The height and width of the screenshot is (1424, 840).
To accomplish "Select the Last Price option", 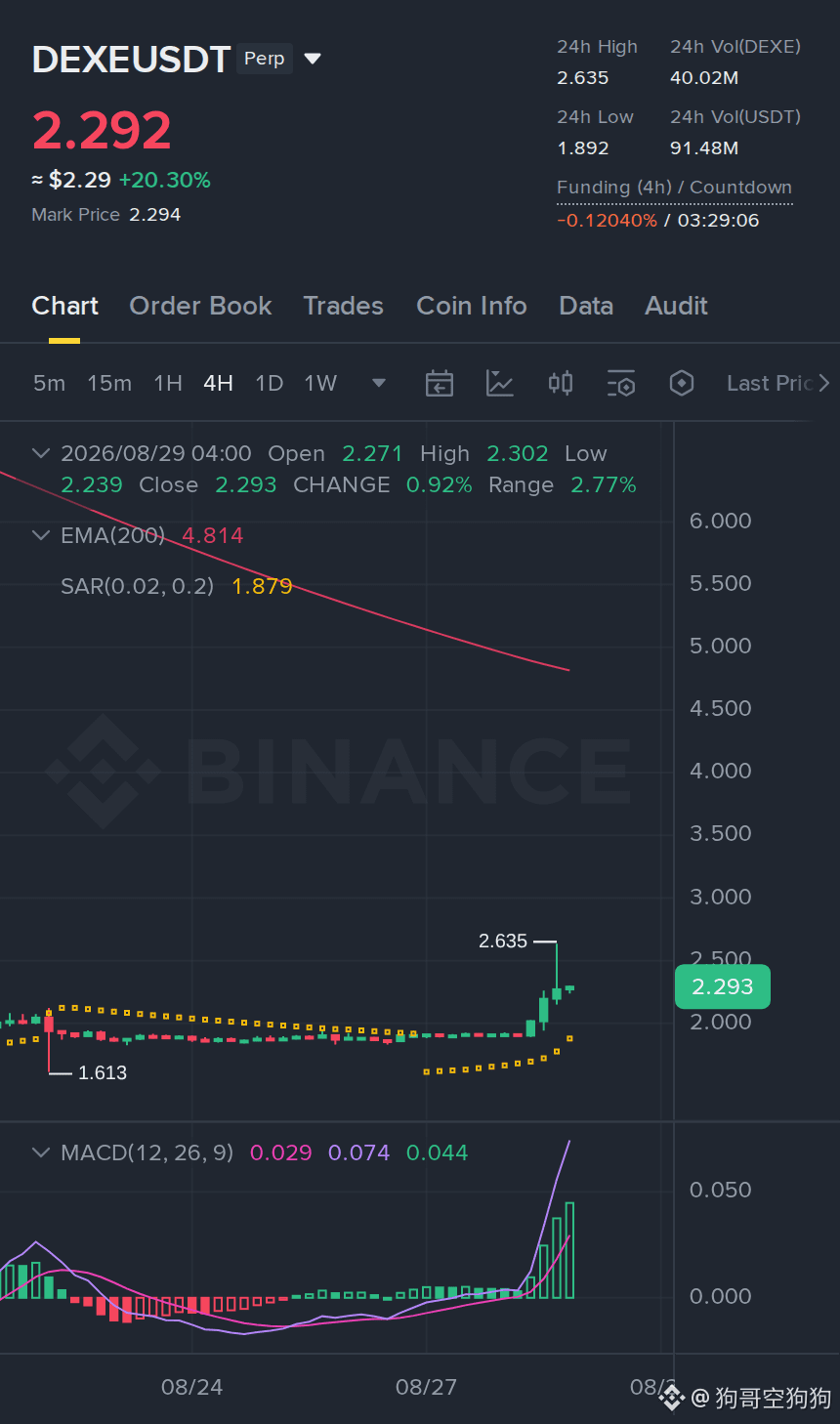I will tap(770, 383).
